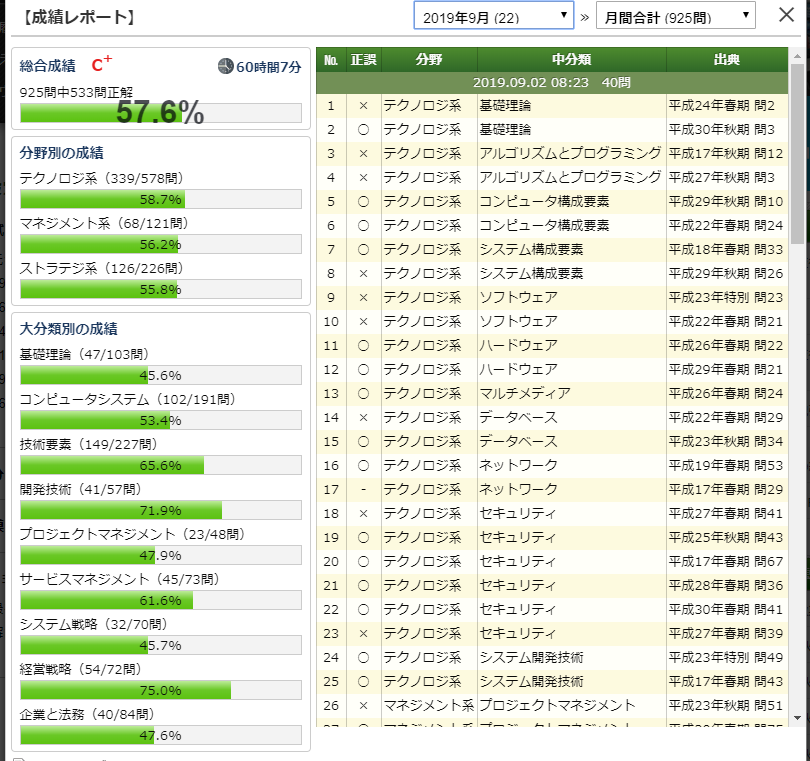
Task: Click 平成19年春期 問53 source cell
Action: (726, 465)
